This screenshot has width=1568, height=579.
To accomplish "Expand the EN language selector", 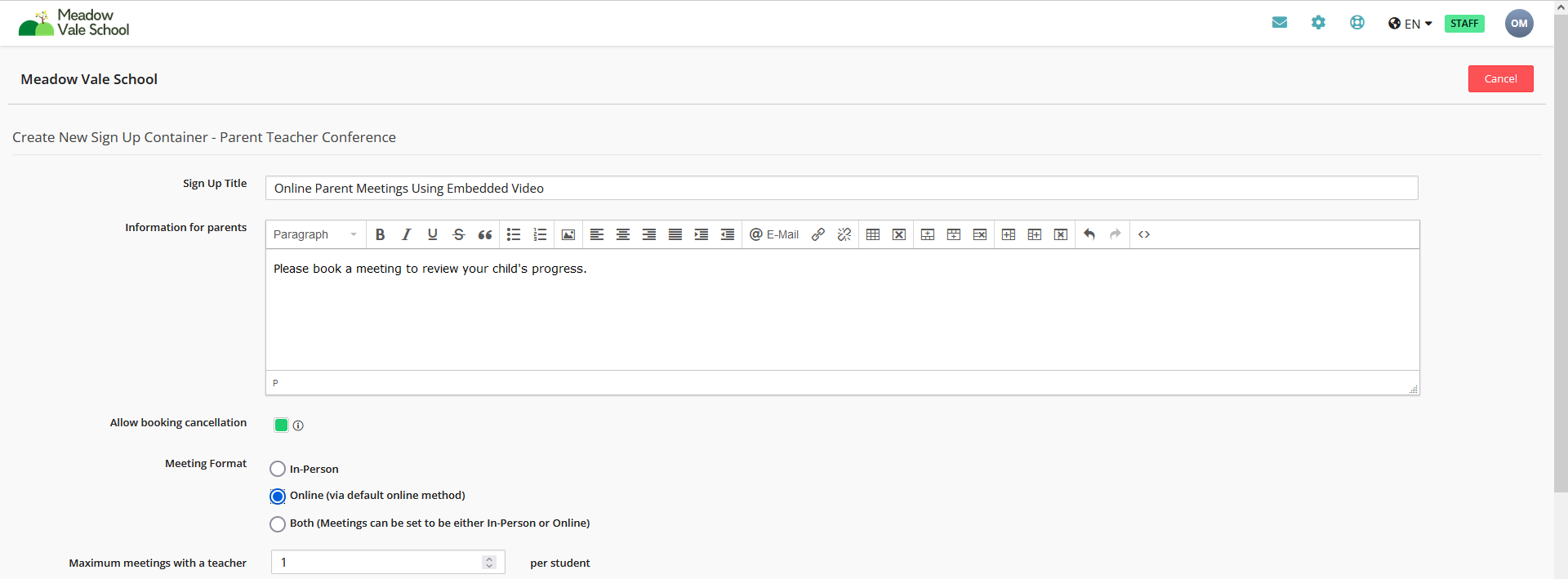I will pyautogui.click(x=1410, y=24).
